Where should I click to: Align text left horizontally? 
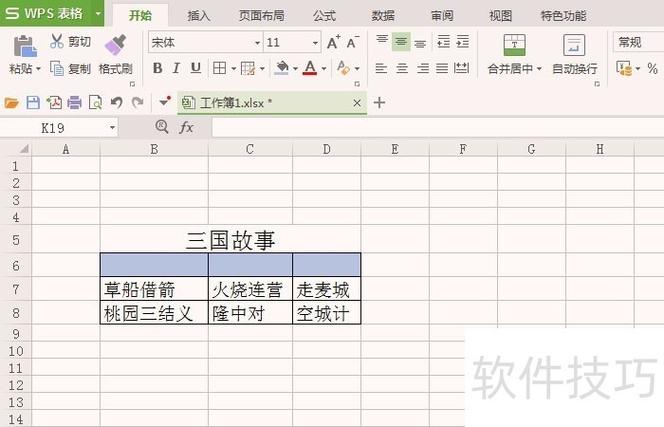(x=381, y=68)
